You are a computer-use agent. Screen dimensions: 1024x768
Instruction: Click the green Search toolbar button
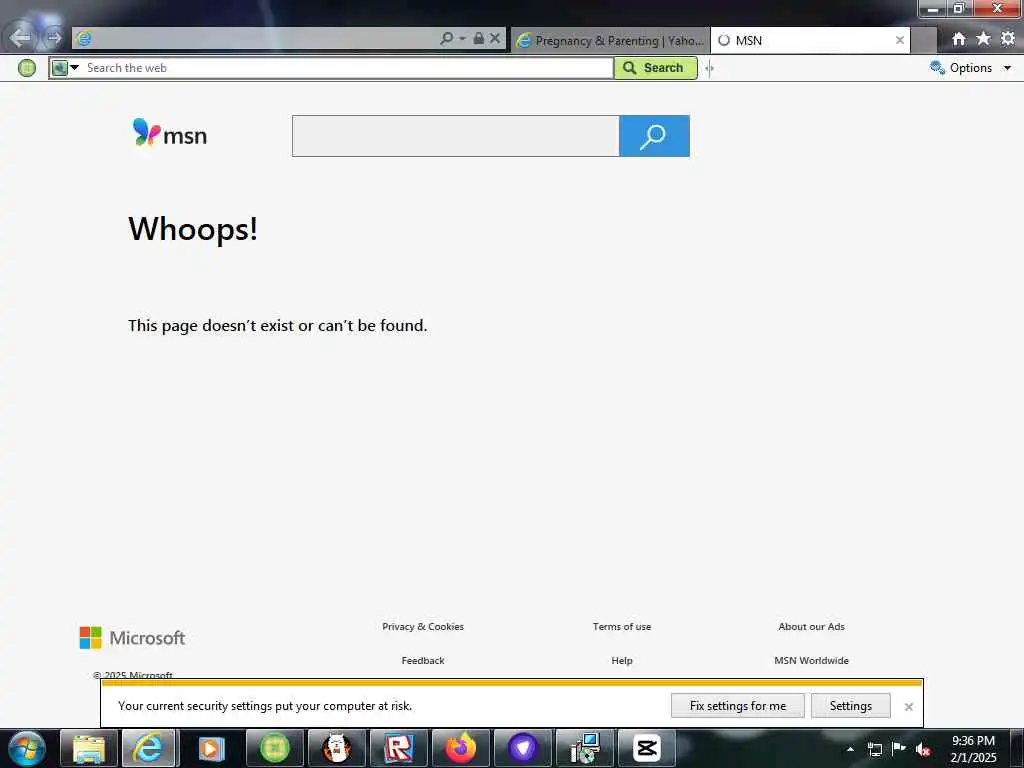[655, 68]
